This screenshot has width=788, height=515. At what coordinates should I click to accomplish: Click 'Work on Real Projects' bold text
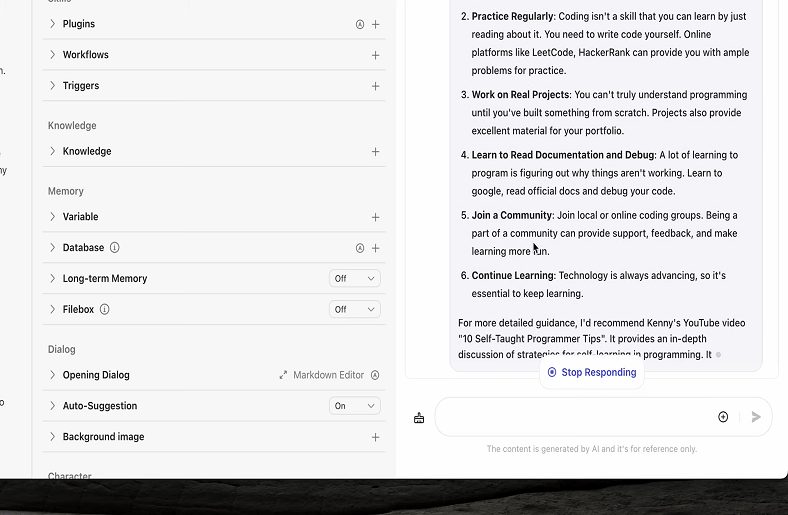(x=521, y=95)
